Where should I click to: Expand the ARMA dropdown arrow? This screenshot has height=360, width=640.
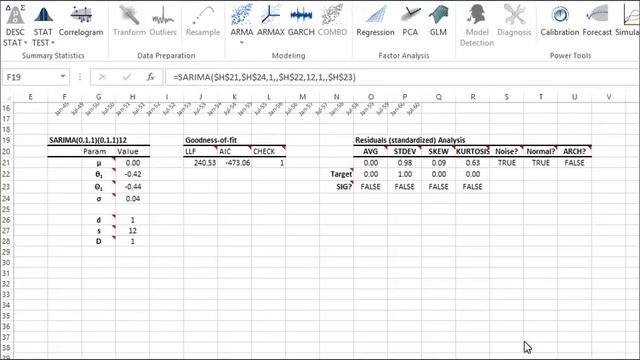(242, 42)
